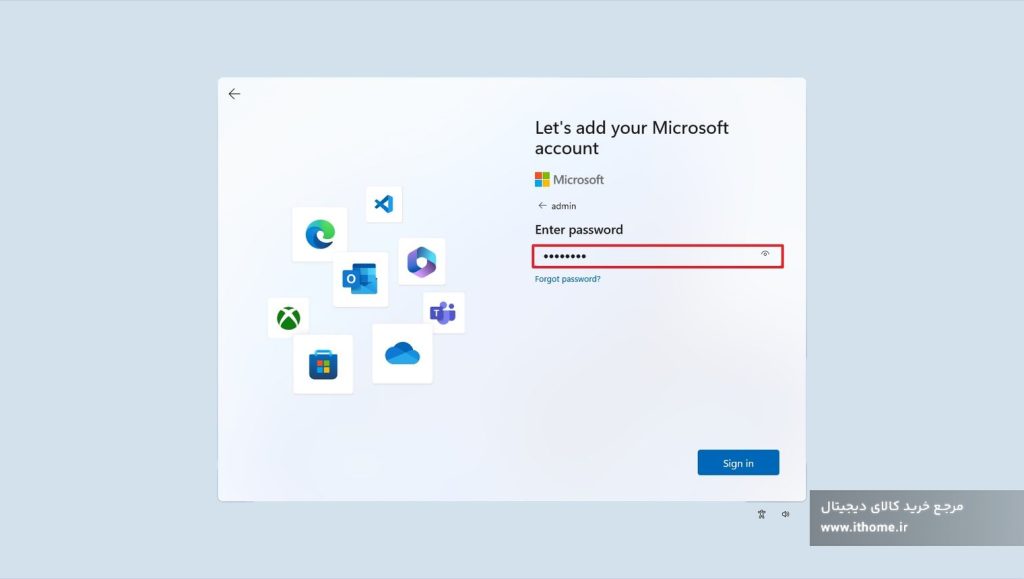Viewport: 1024px width, 579px height.
Task: Click the Outlook icon
Action: [x=360, y=279]
